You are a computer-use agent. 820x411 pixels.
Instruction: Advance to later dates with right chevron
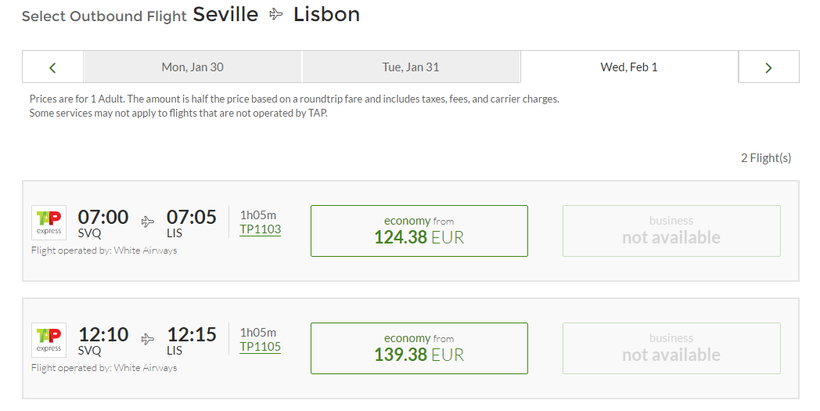[768, 67]
